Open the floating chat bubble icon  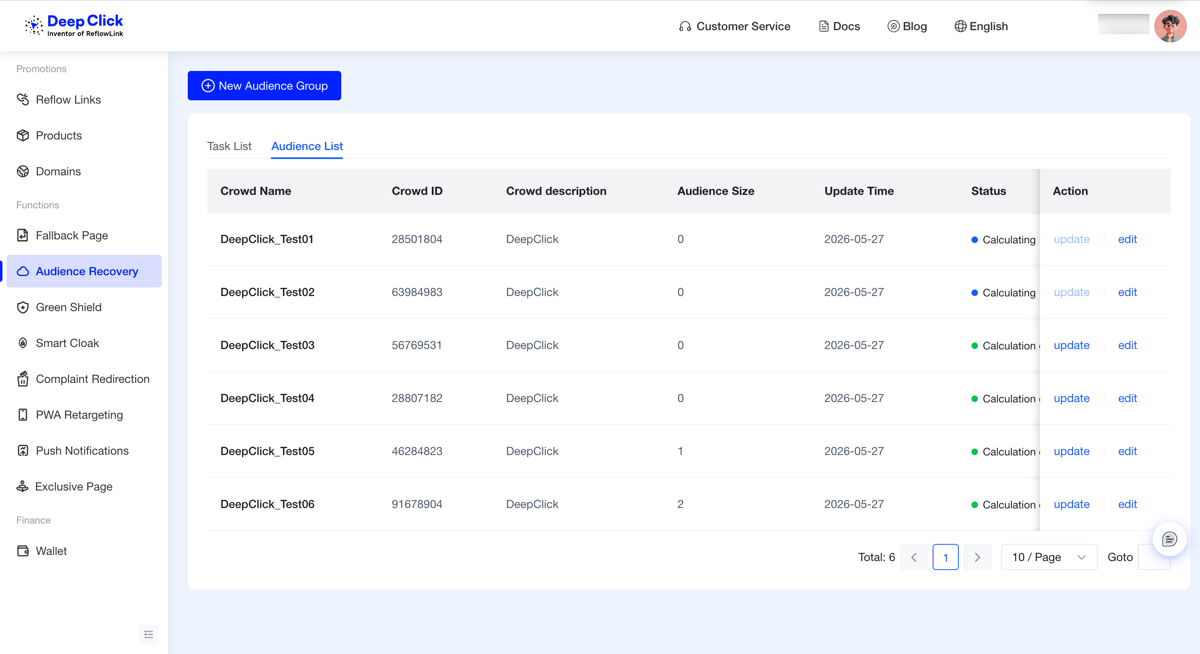click(x=1169, y=540)
